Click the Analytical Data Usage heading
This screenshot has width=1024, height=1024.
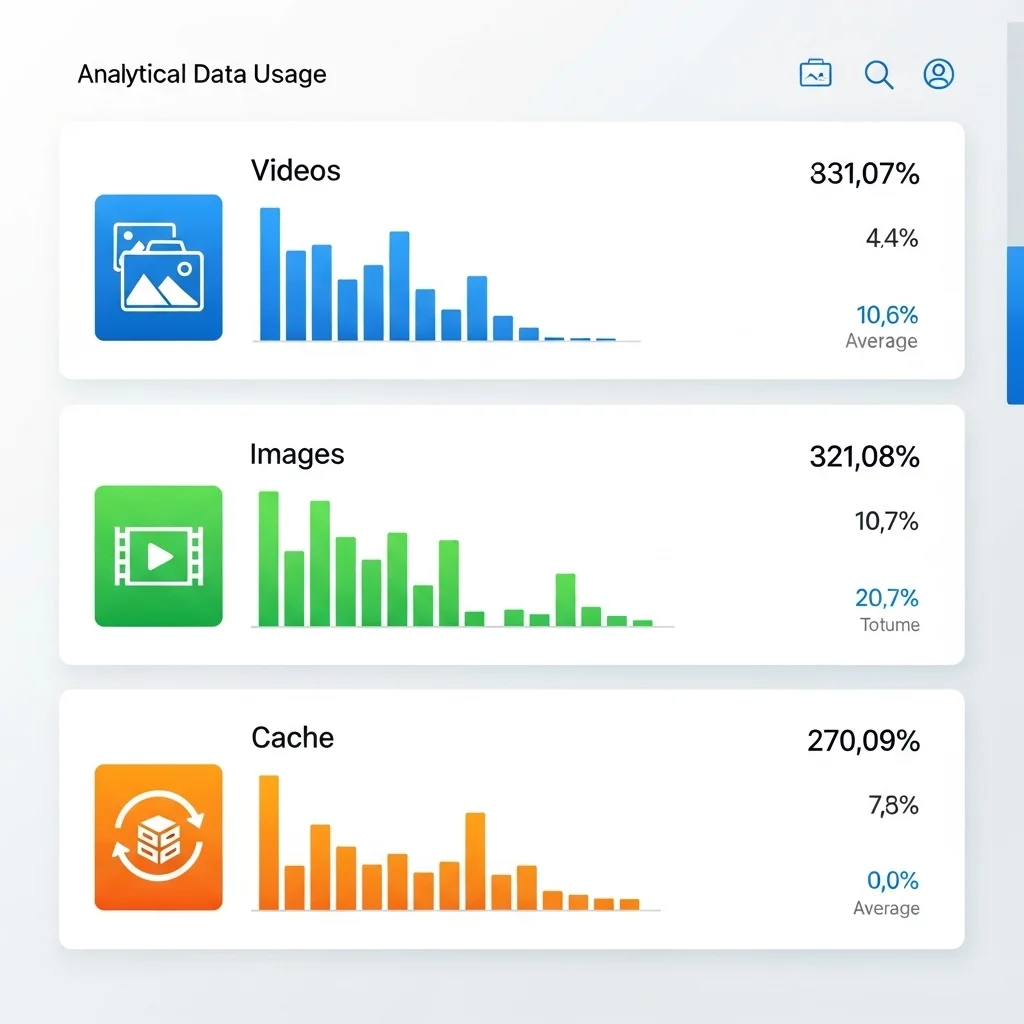202,74
